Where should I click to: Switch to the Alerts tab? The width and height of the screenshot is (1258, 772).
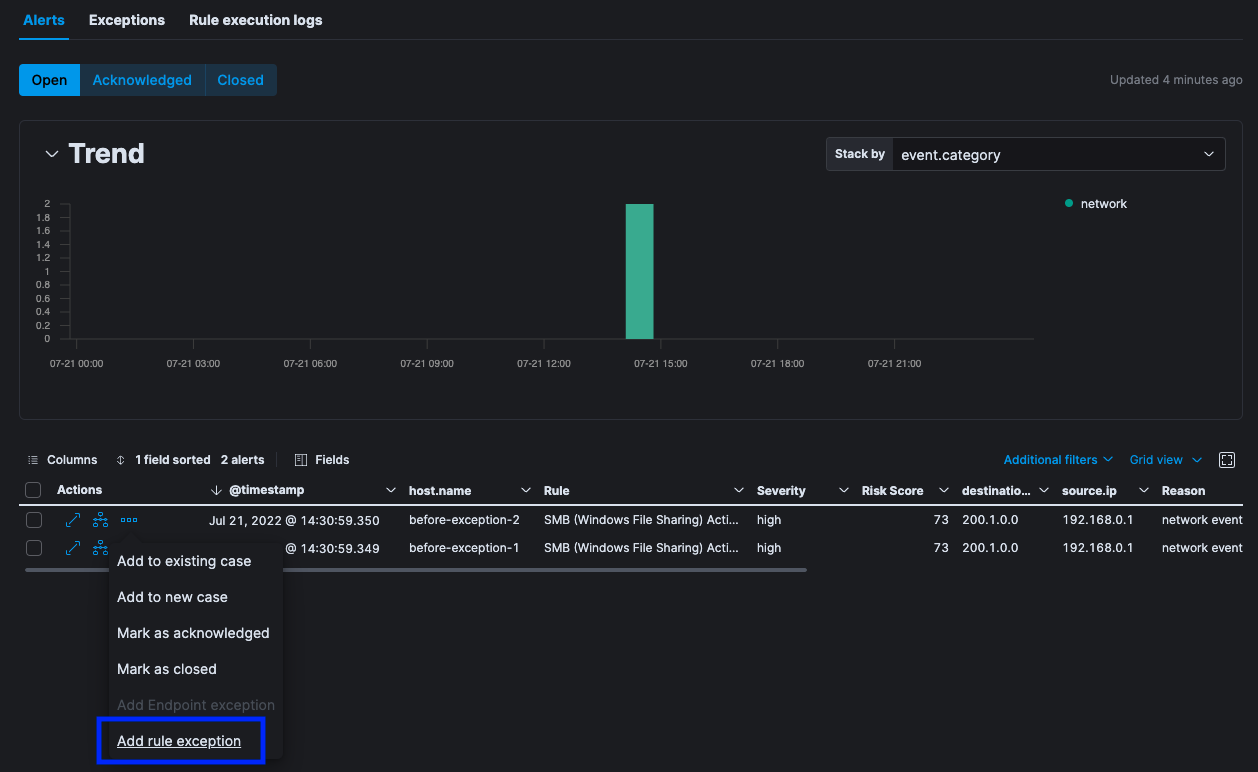tap(44, 20)
